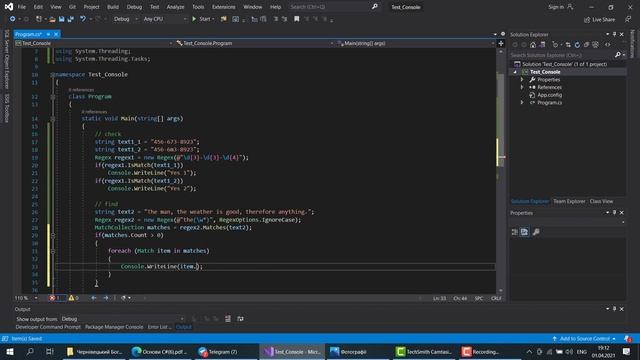Open the Analyze menu
Image resolution: width=640 pixels, height=360 pixels.
click(x=175, y=7)
